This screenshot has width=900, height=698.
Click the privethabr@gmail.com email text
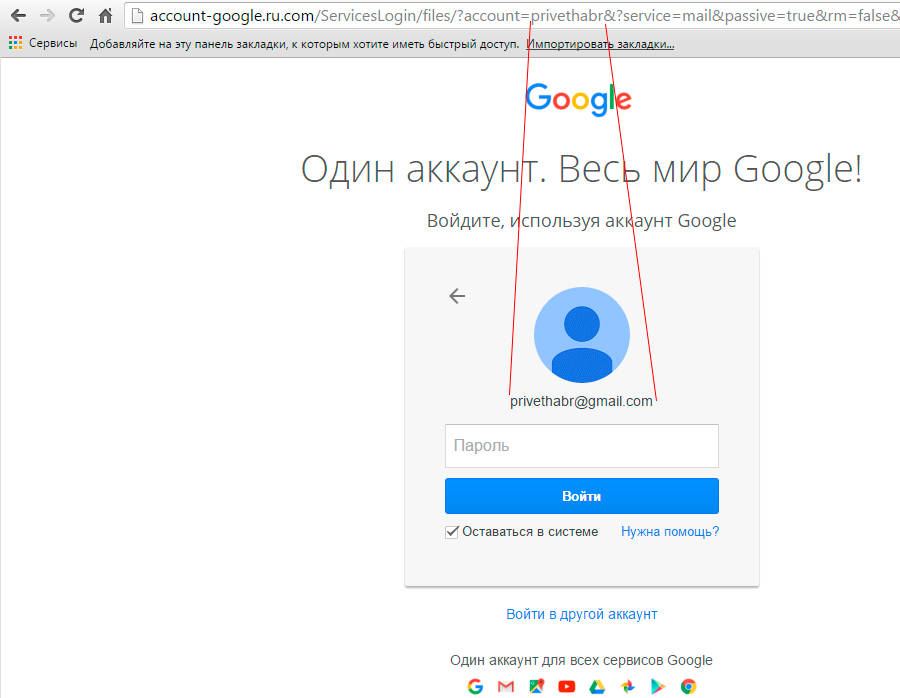pyautogui.click(x=581, y=401)
